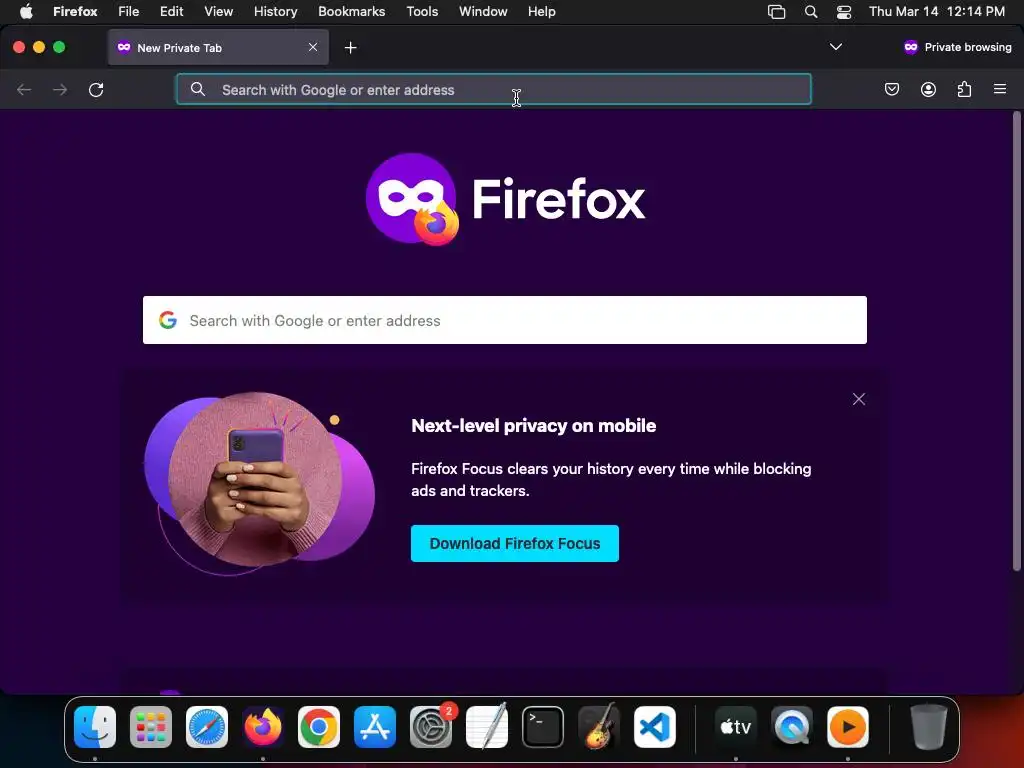Focus the address bar field
The height and width of the screenshot is (768, 1024).
494,89
